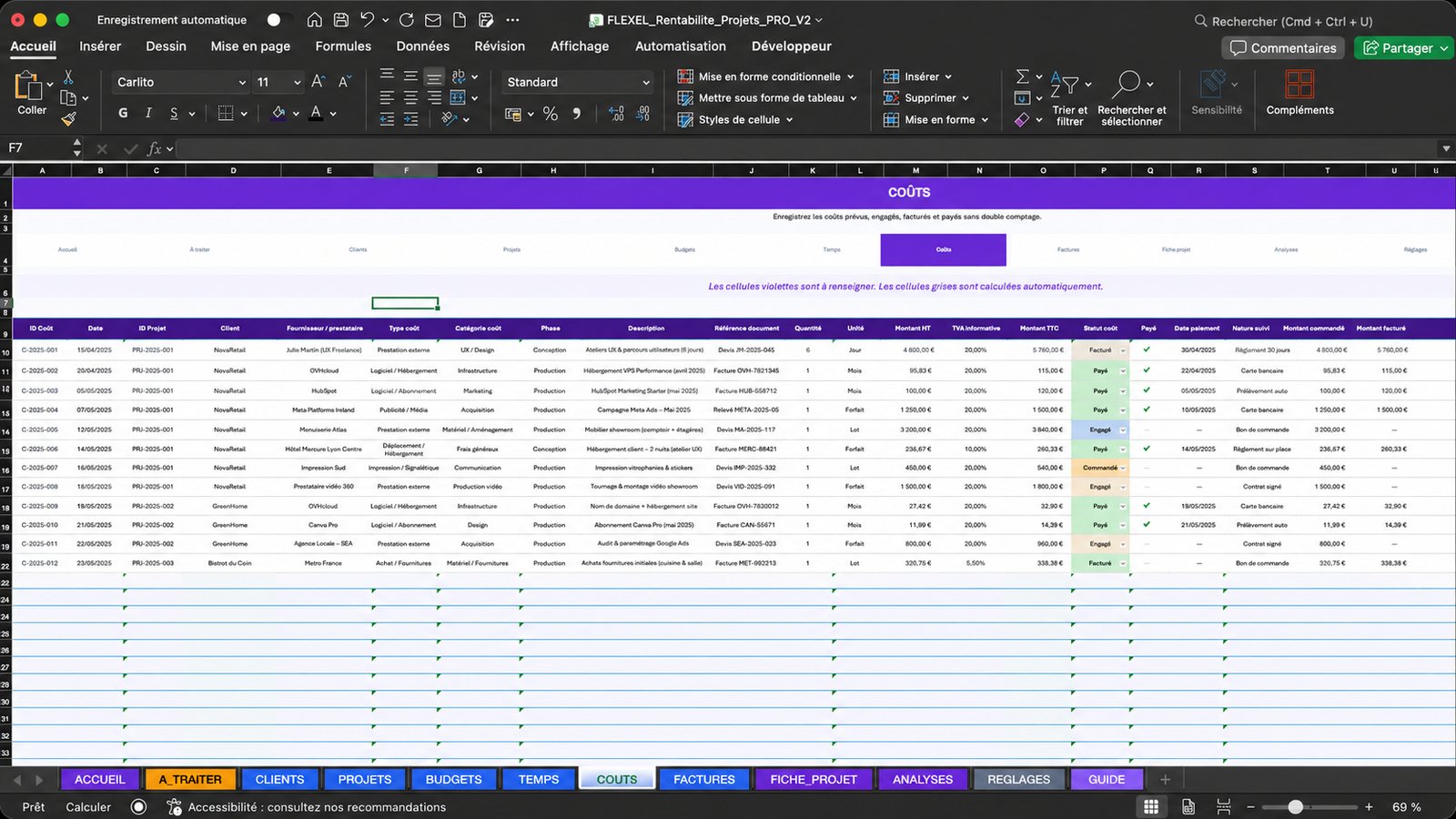Click the Save icon in title bar

[x=340, y=20]
